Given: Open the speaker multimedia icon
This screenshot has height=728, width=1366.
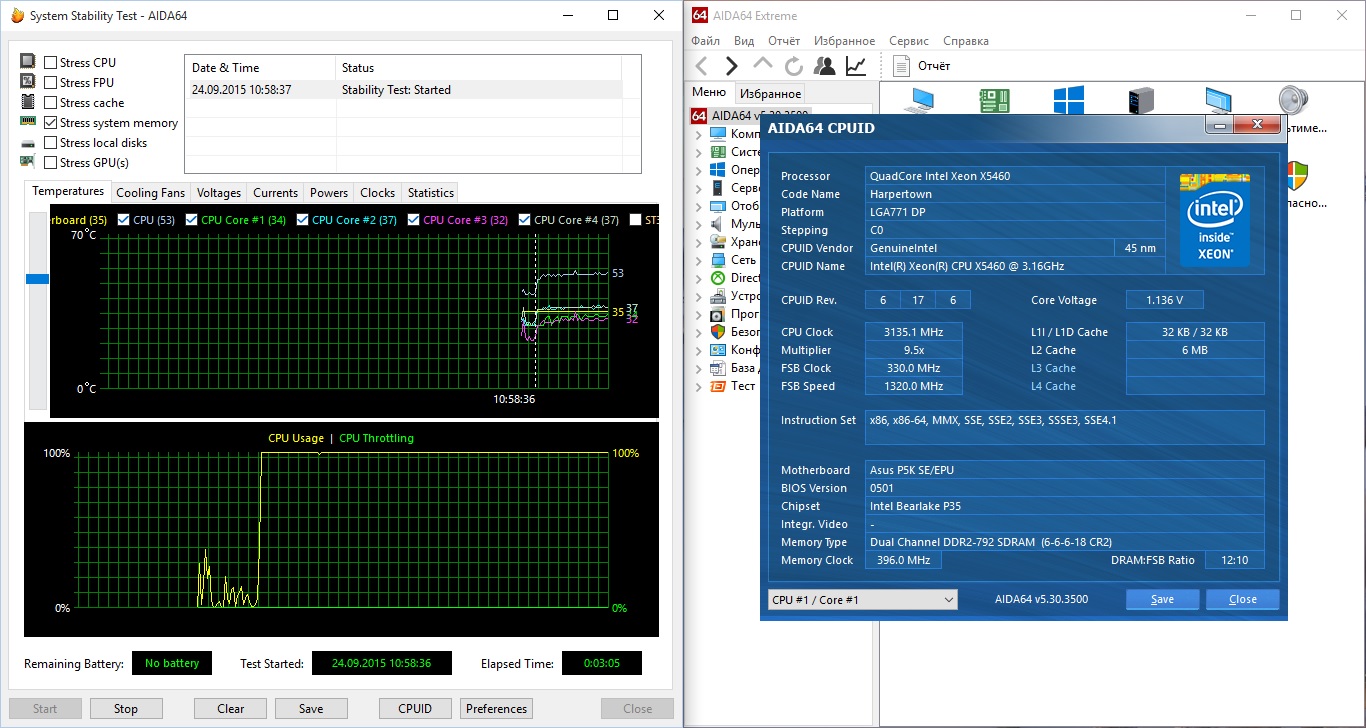Looking at the screenshot, I should [1295, 101].
